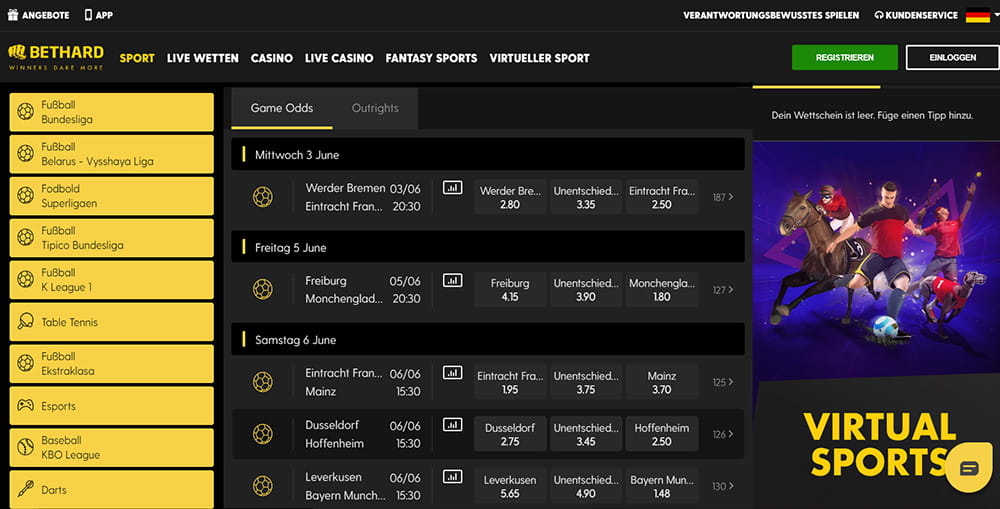Click the Registrieren button
1000x509 pixels.
click(x=844, y=57)
